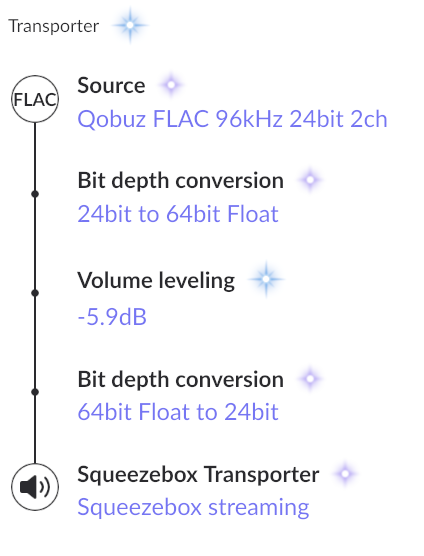Click the purple star beside Squeezebox Transporter
The image size is (424, 556).
346,474
